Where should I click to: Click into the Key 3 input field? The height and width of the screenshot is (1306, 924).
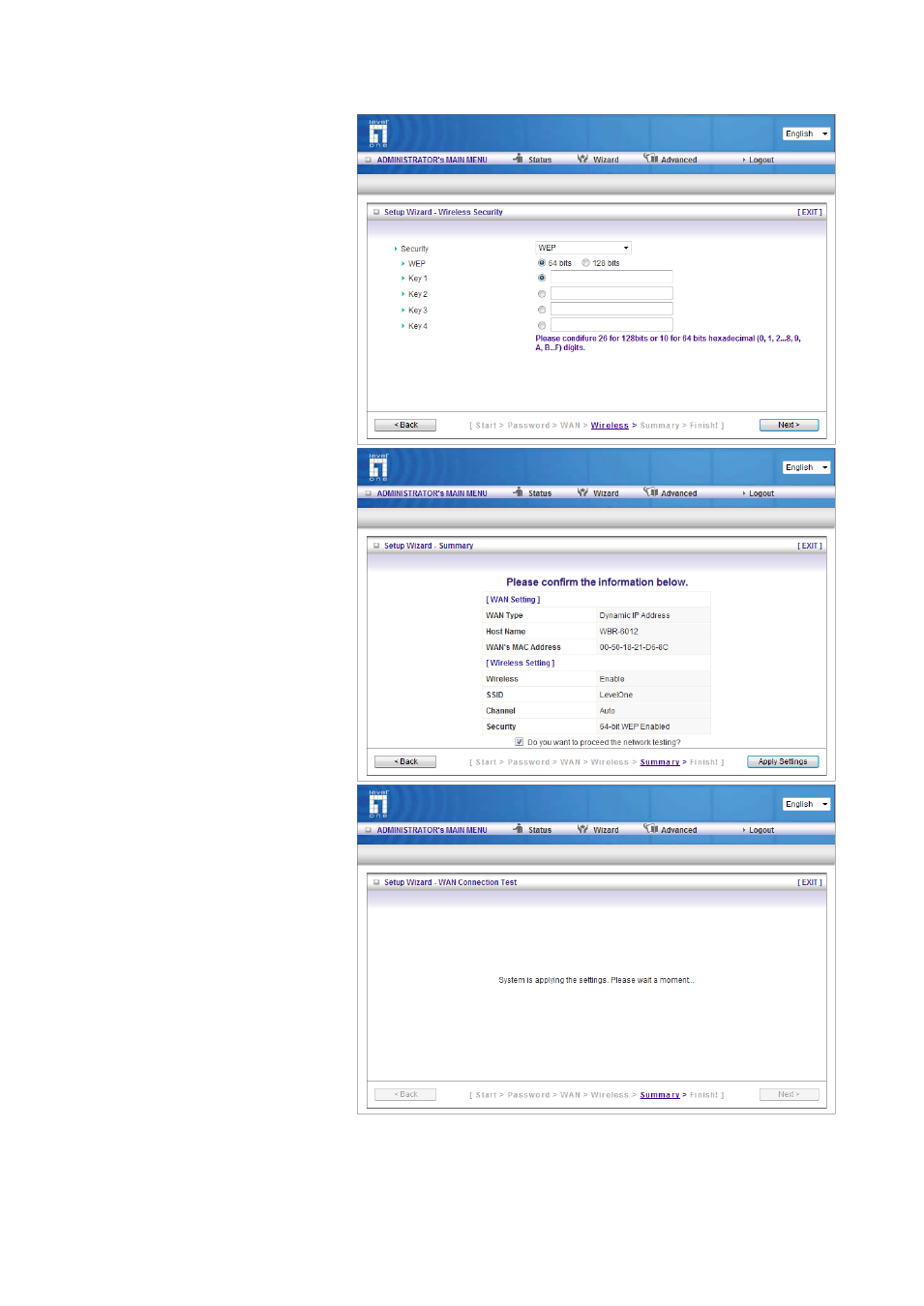611,310
